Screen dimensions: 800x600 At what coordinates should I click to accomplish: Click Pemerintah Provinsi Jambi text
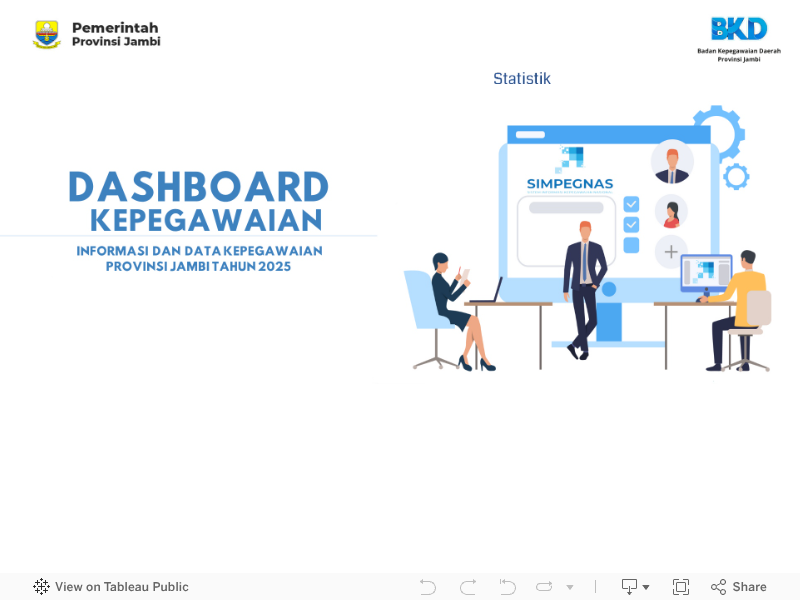click(x=116, y=34)
